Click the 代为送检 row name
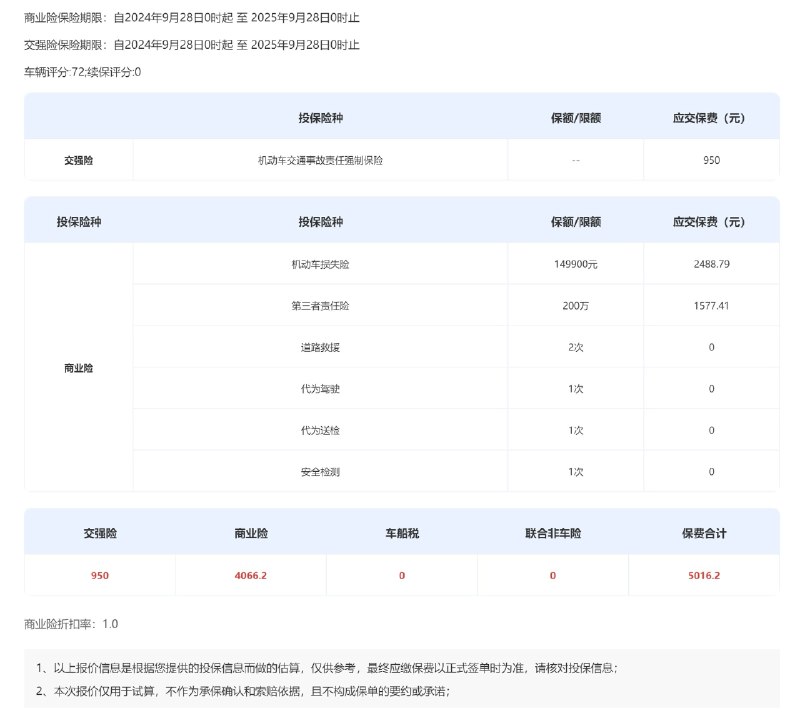800x723 pixels. click(x=320, y=430)
